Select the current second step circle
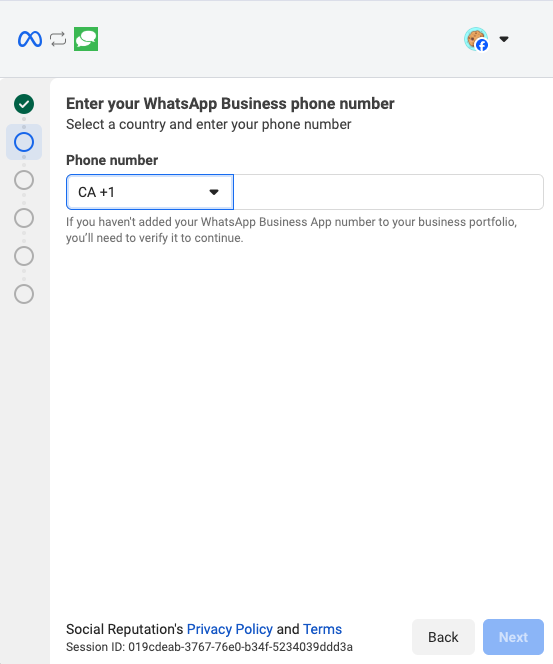The image size is (553, 664). pyautogui.click(x=24, y=142)
